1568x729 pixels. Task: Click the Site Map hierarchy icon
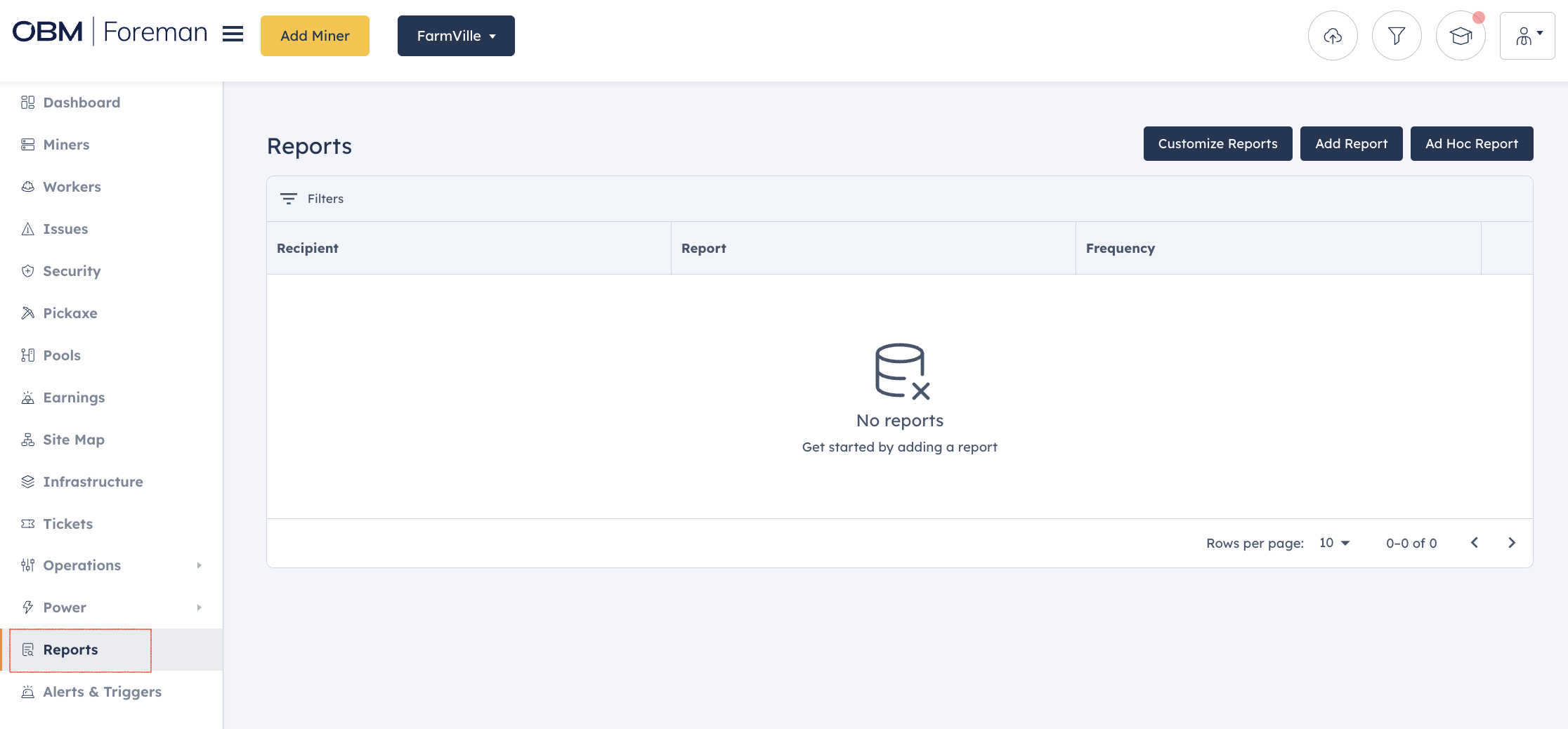point(28,440)
